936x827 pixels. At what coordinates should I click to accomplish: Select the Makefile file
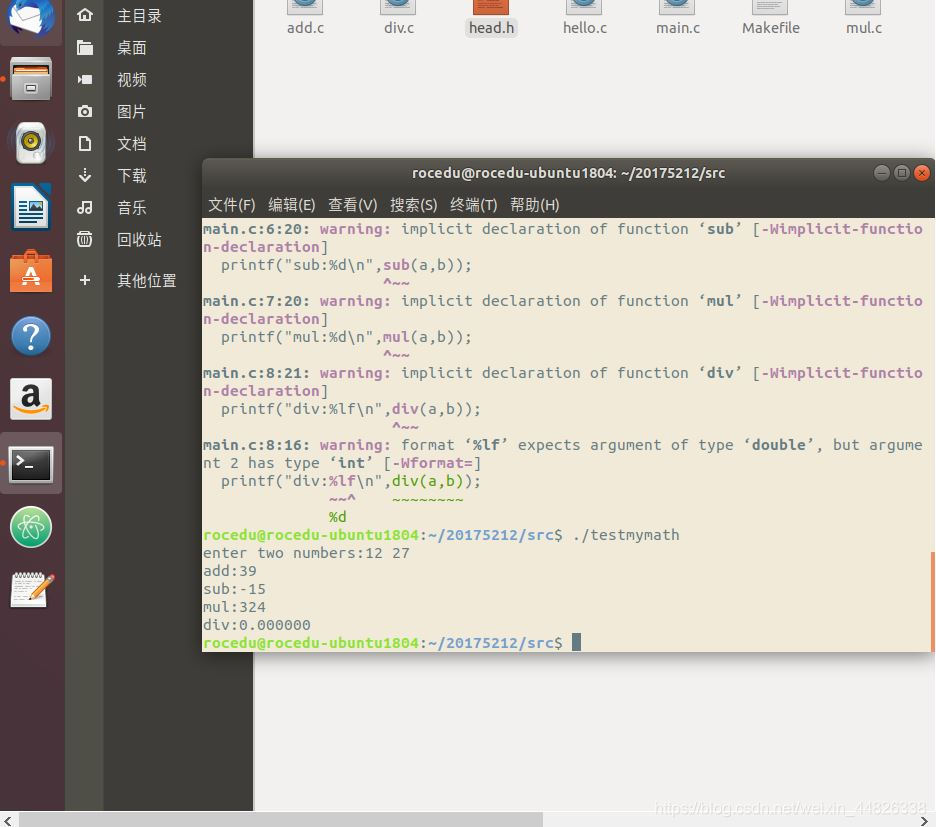click(771, 18)
